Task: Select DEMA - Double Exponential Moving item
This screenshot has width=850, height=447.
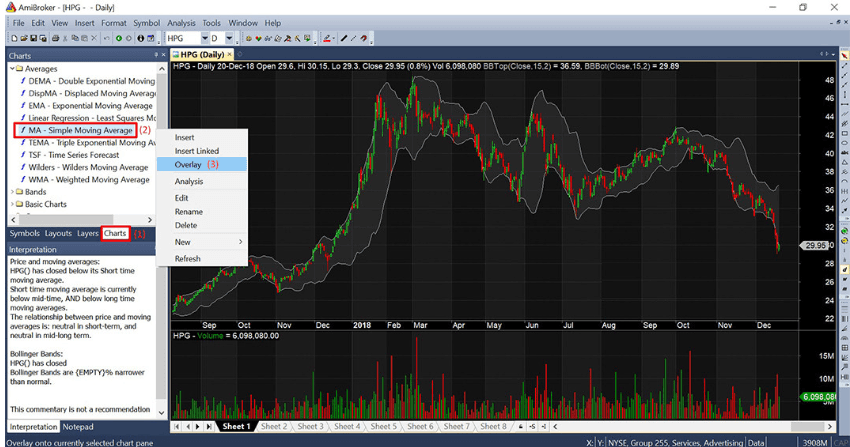Action: [92, 81]
